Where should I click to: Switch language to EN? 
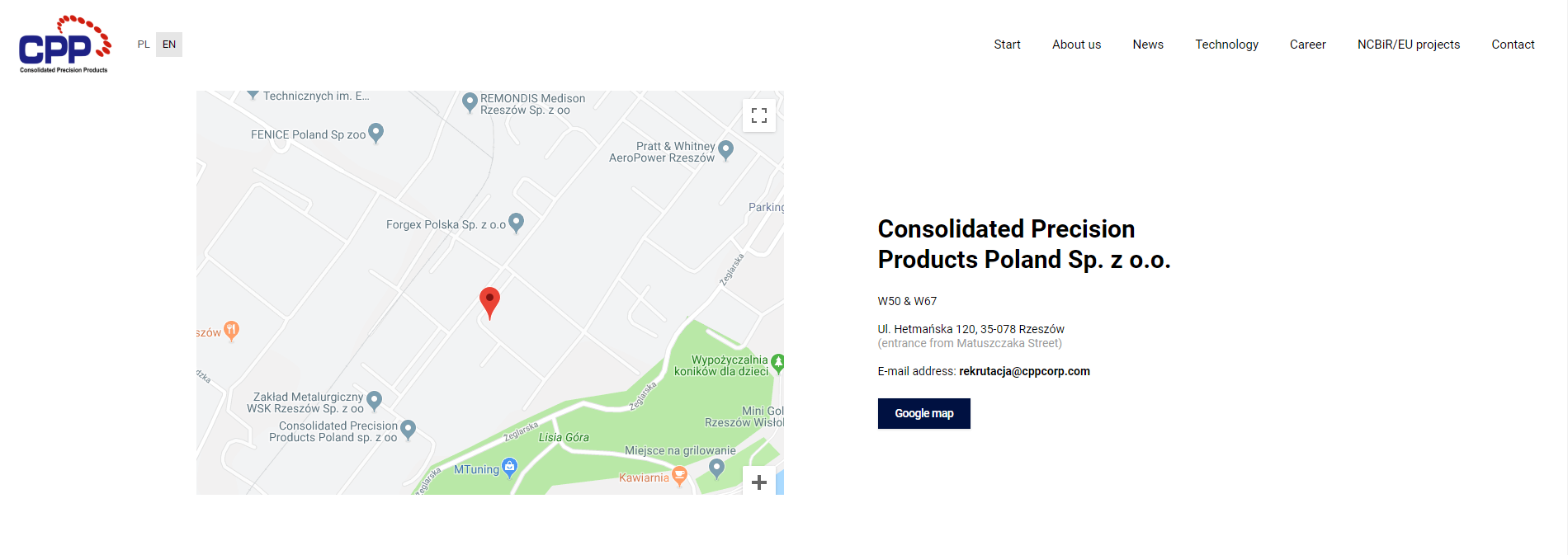tap(169, 45)
